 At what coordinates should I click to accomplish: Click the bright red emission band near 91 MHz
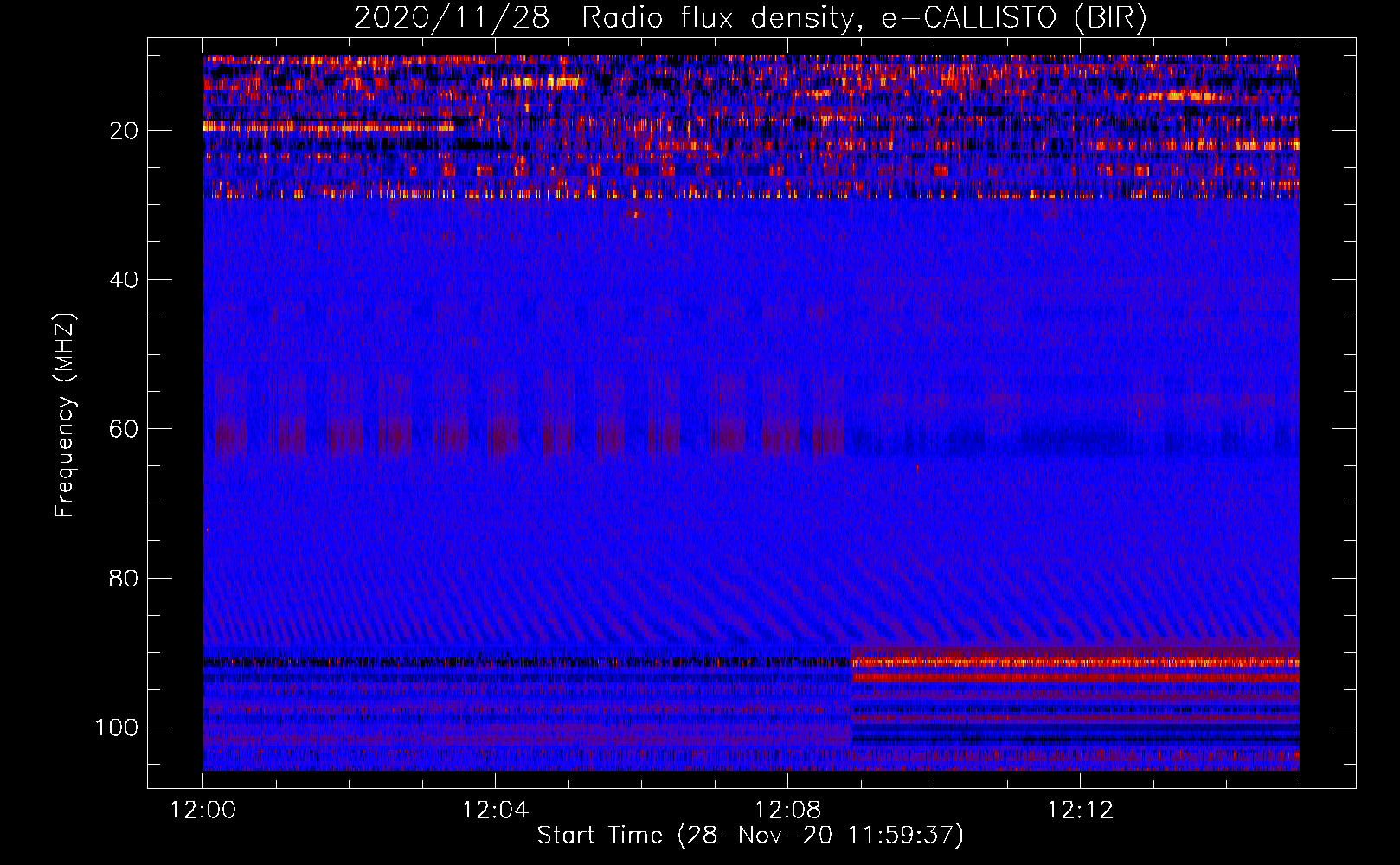click(x=1076, y=663)
